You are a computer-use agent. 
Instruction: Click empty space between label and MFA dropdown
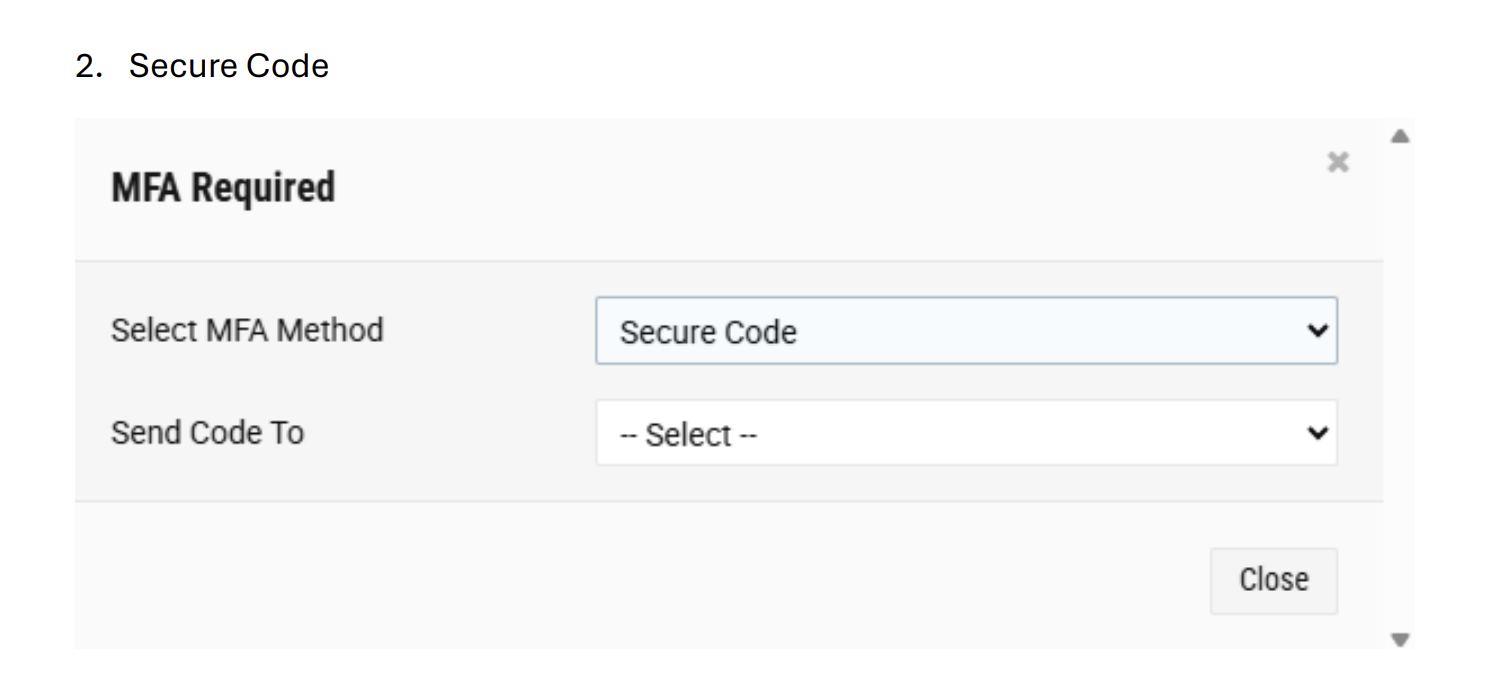point(490,330)
